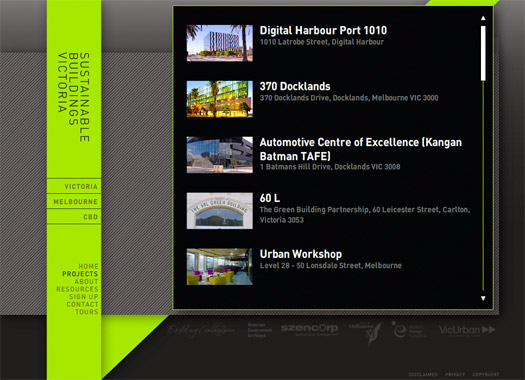Click the VicUrban sponsor logo

pos(467,330)
